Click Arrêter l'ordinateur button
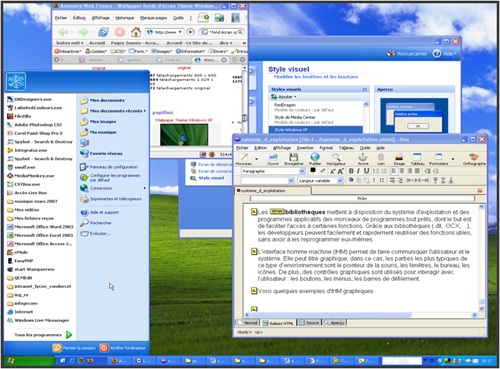Viewport: 500px width, 369px height. coord(123,348)
